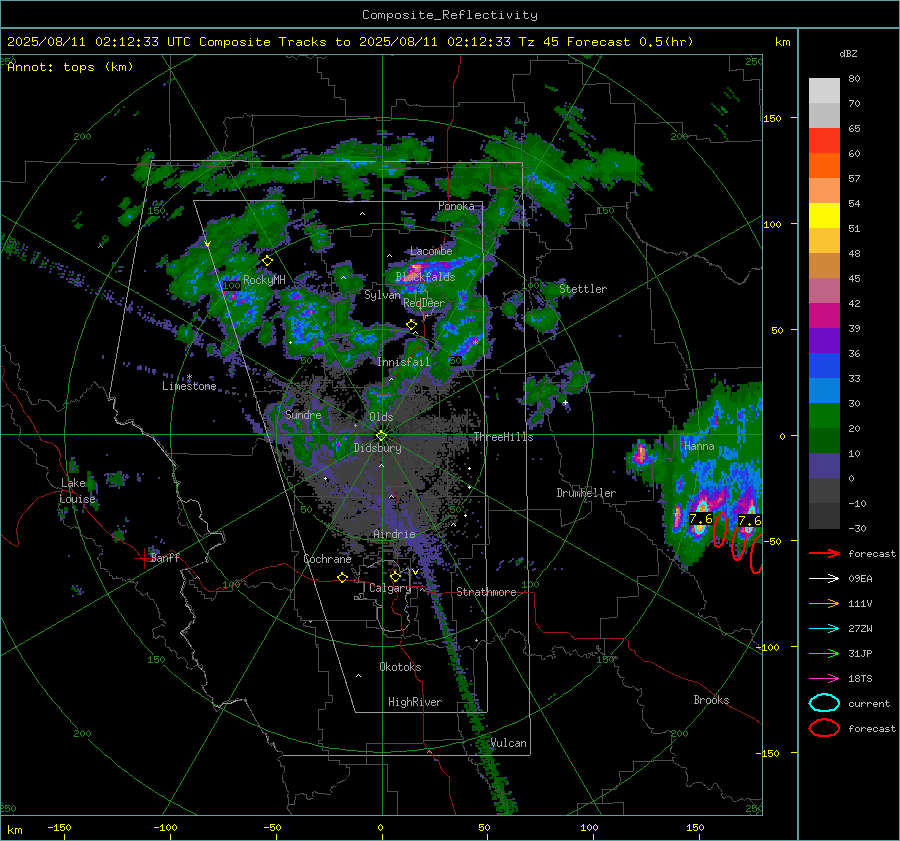The width and height of the screenshot is (900, 841).
Task: Click the Drumheller label
Action: (586, 493)
